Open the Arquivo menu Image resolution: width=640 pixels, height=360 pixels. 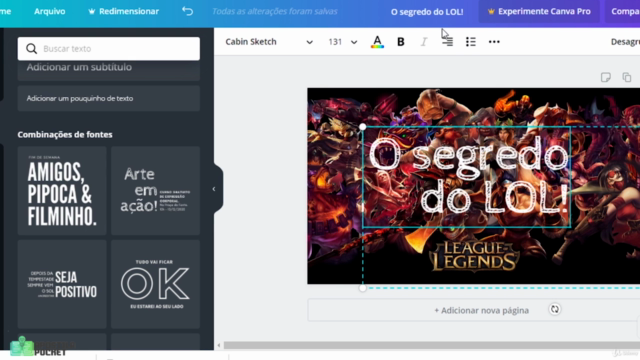(x=49, y=11)
